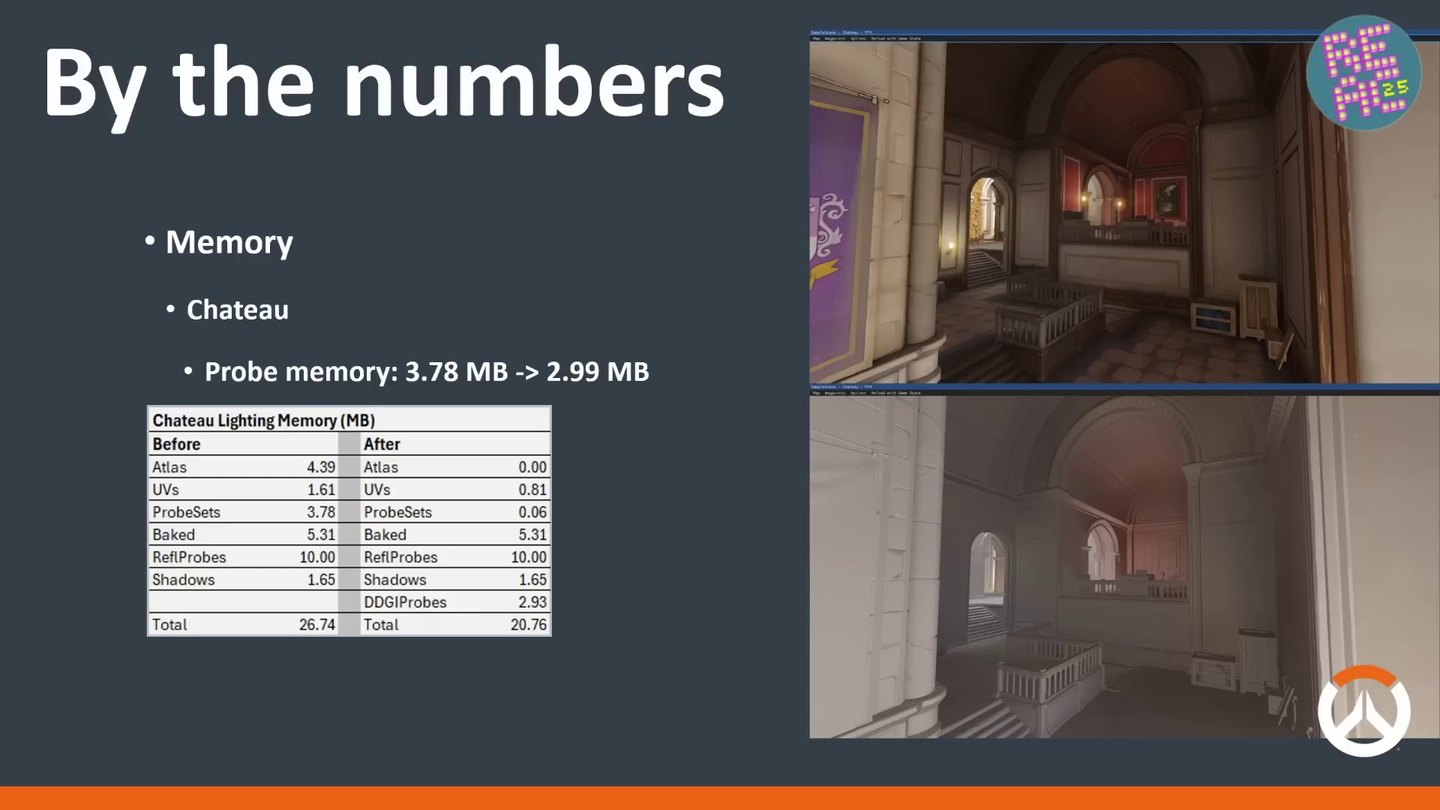Click the 'Chateau Lighting Memory (MB)' table title
The height and width of the screenshot is (810, 1440).
click(264, 420)
